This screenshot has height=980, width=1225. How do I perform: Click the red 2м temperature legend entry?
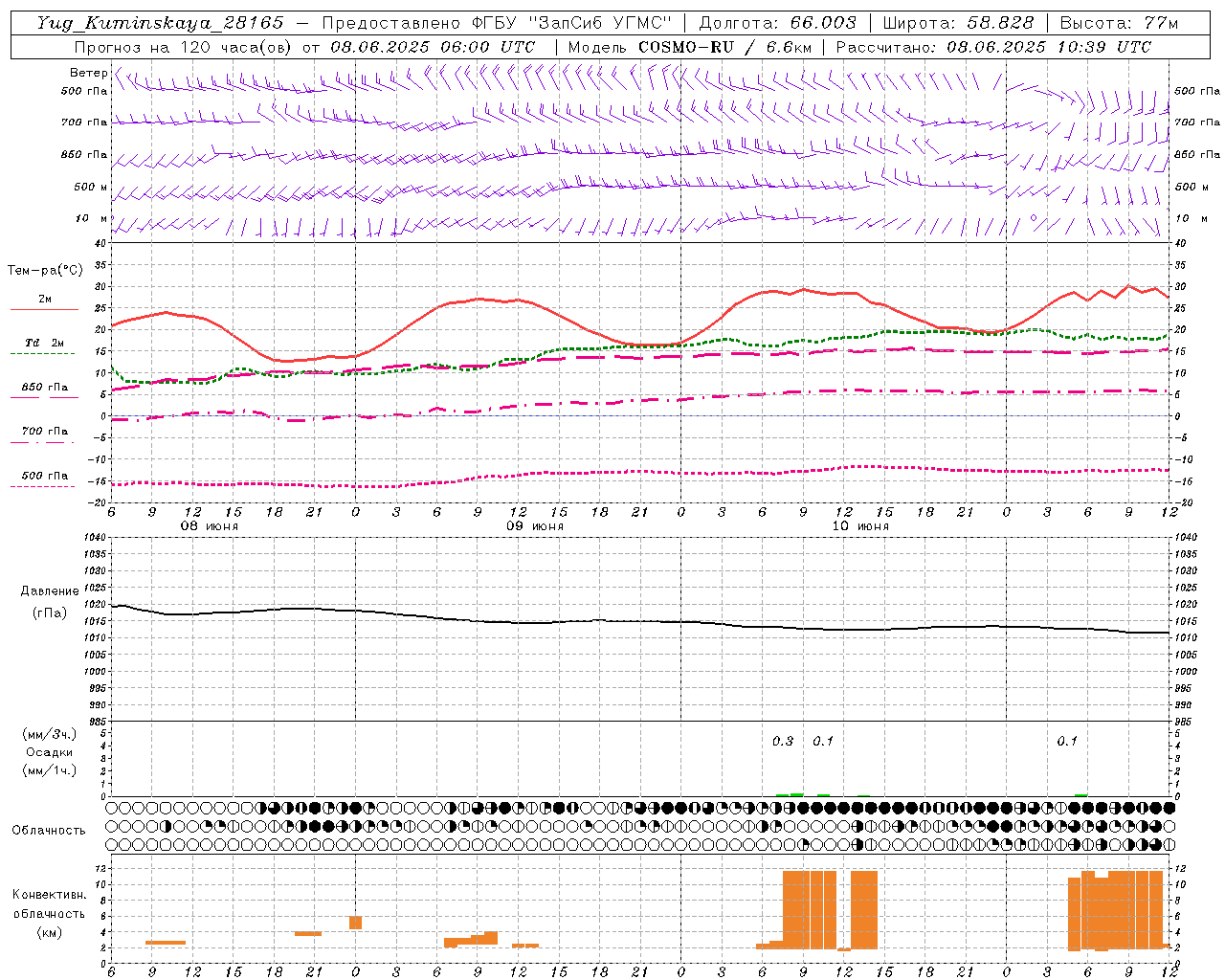click(45, 300)
